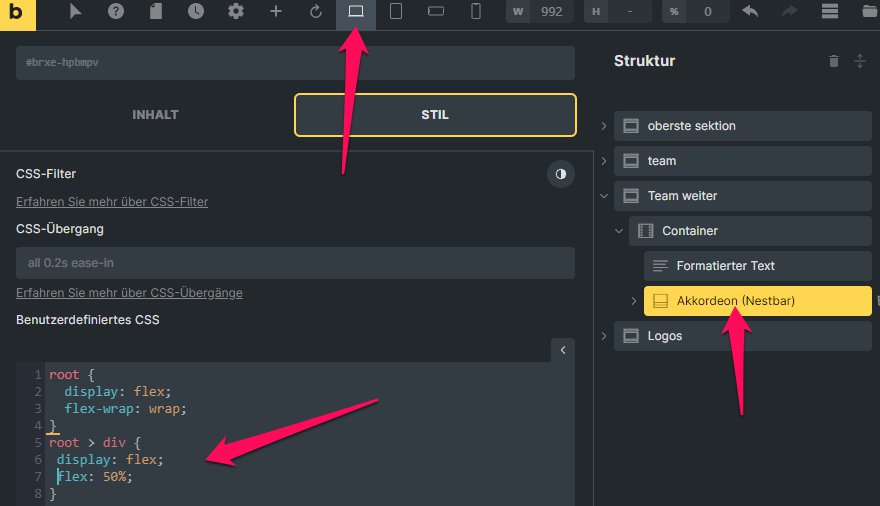Click the flex: 50% code line
880x506 pixels.
tap(95, 477)
